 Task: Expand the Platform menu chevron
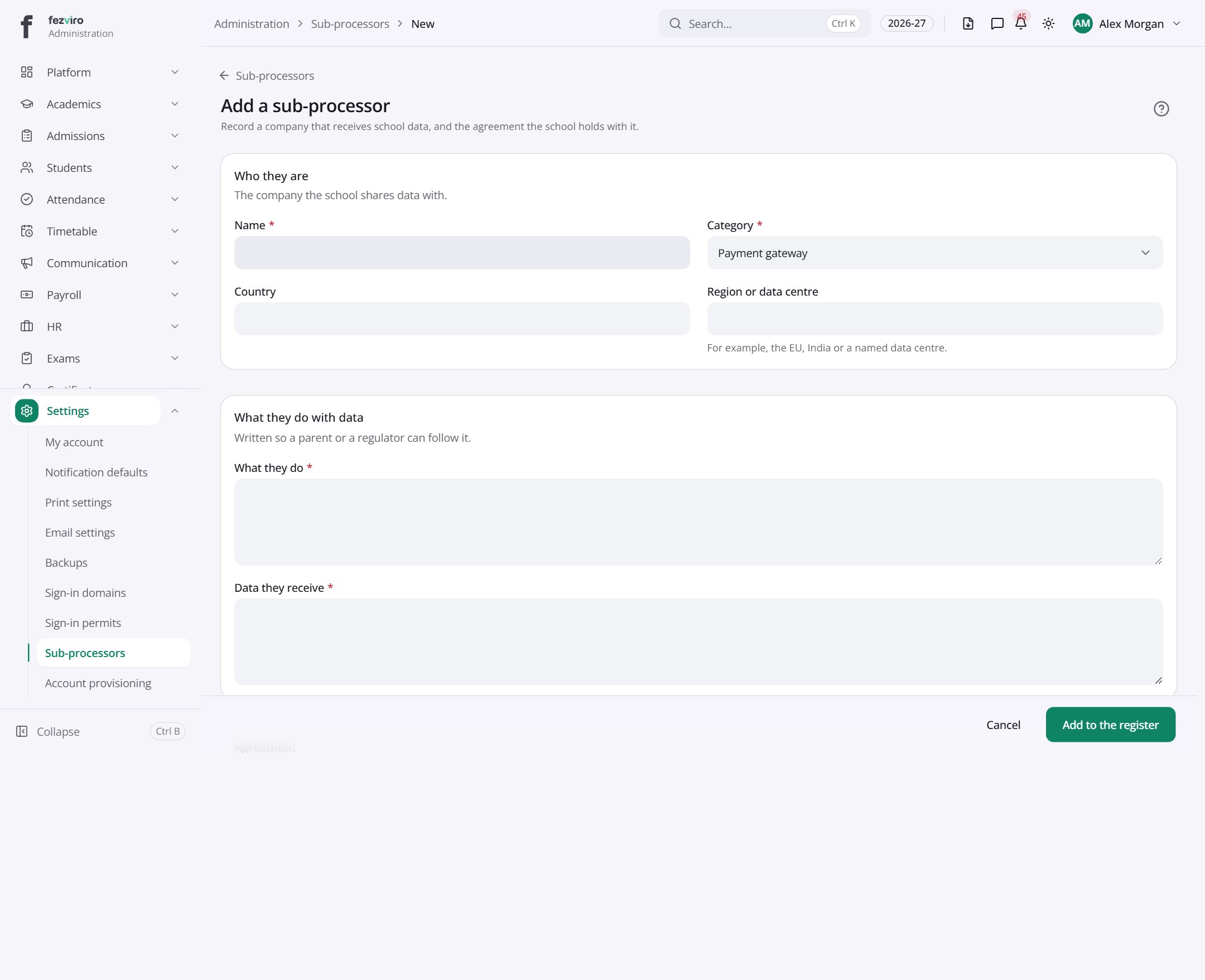175,73
